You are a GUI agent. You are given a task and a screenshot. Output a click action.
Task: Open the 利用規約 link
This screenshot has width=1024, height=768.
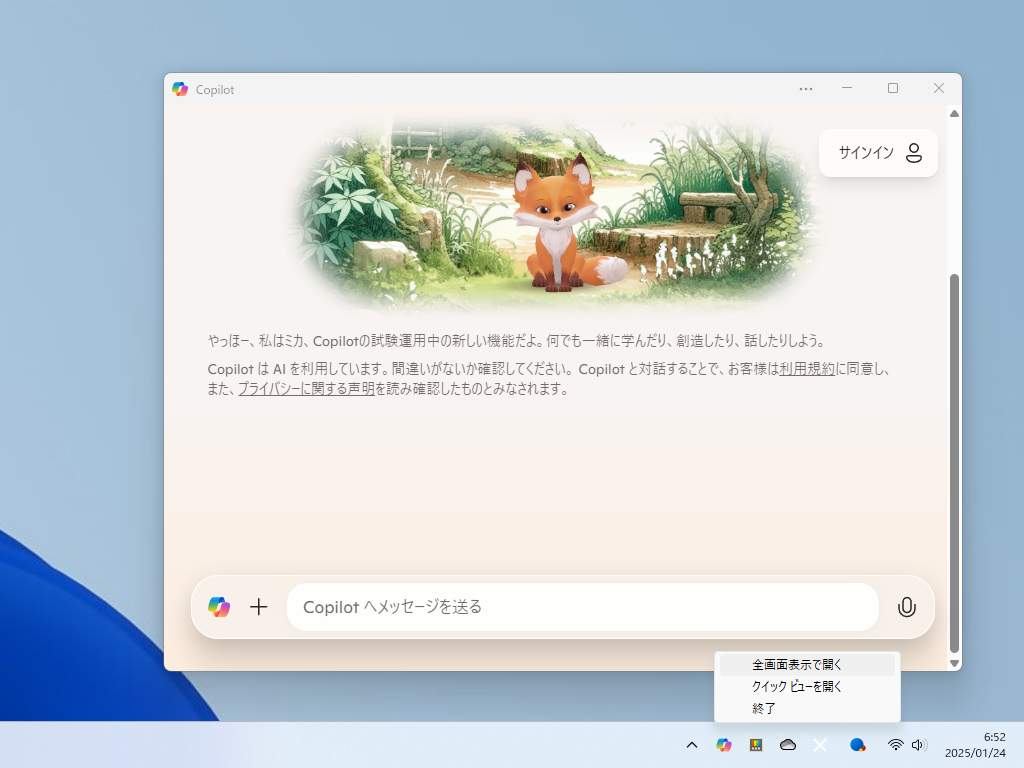click(x=809, y=368)
